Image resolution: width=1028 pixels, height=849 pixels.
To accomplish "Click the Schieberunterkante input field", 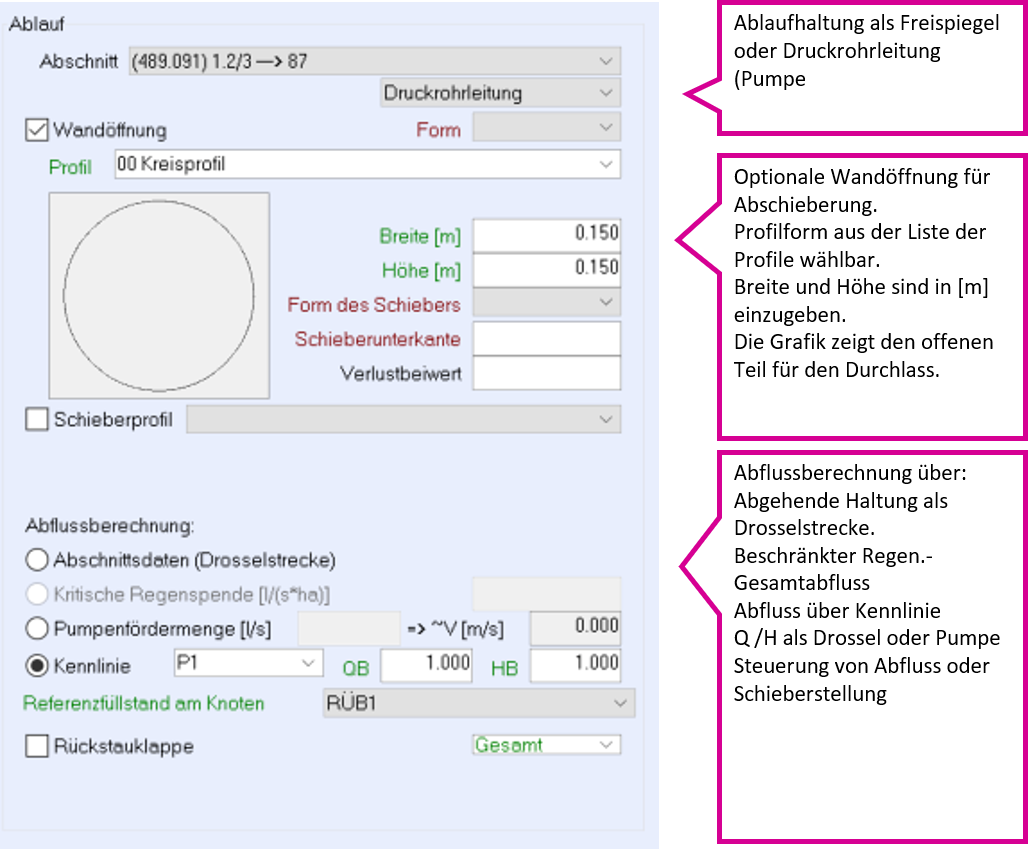I will coord(546,338).
